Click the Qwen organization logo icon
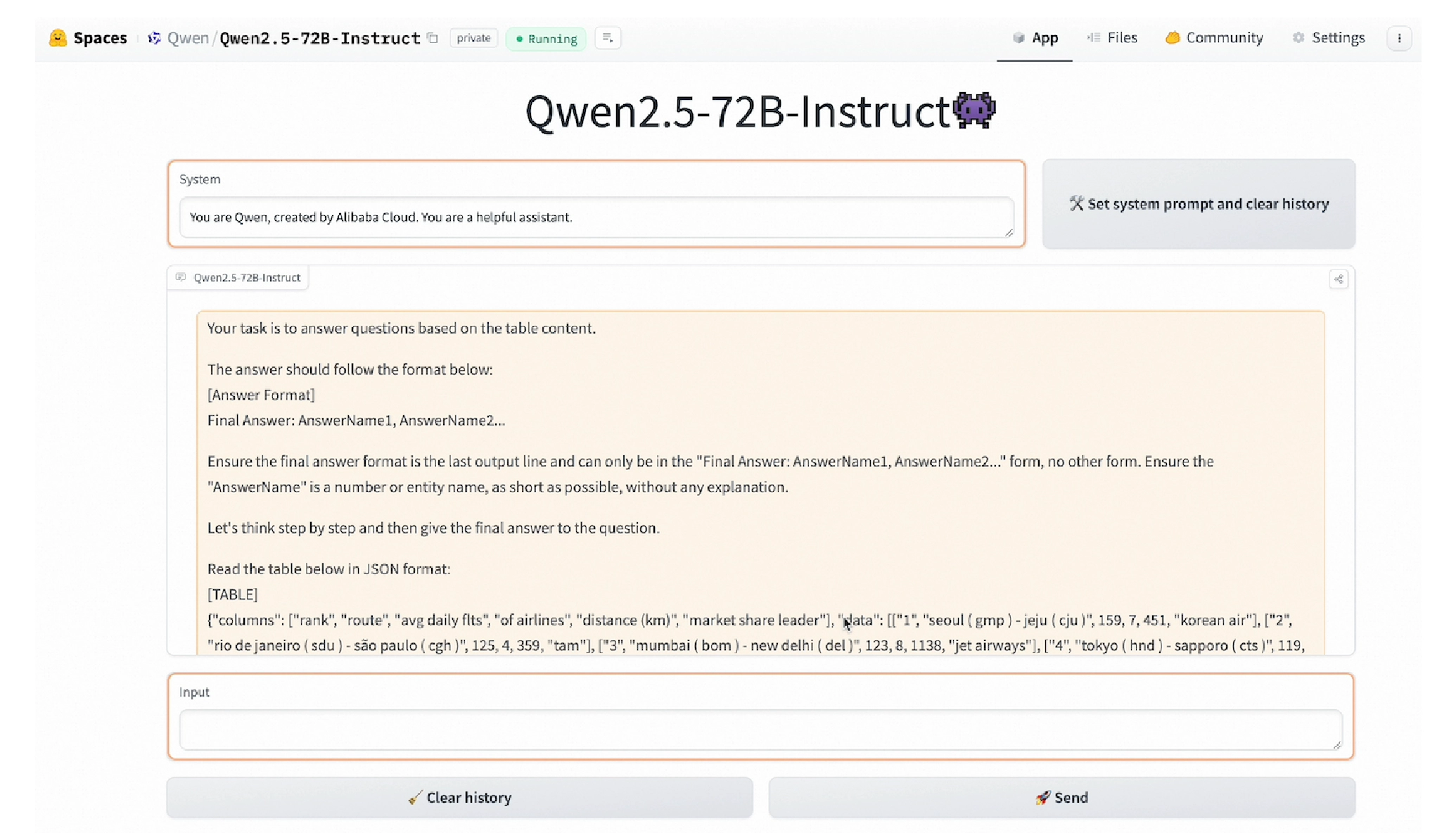This screenshot has width=1456, height=833. (154, 38)
